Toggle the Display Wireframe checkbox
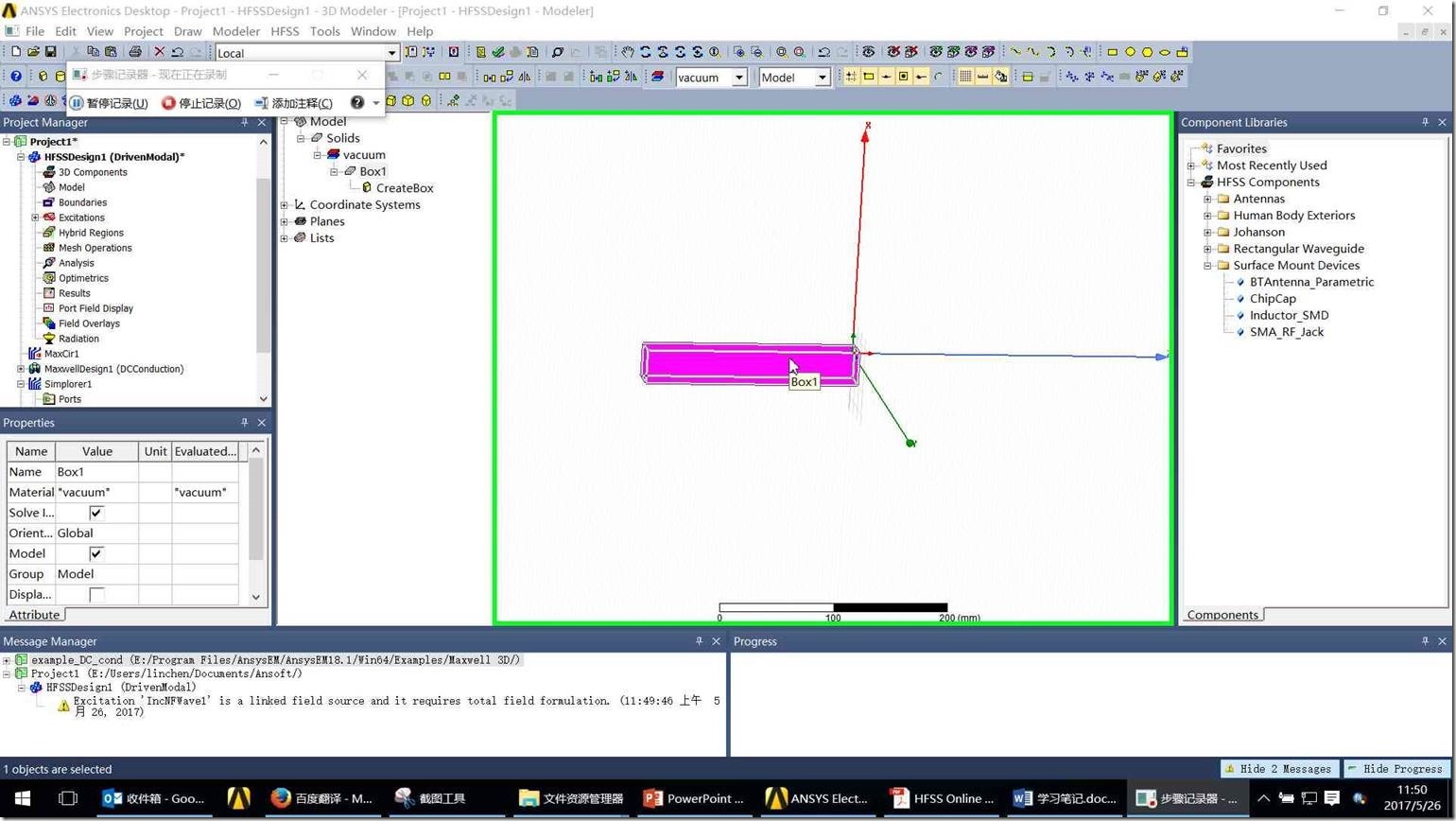 coord(95,594)
